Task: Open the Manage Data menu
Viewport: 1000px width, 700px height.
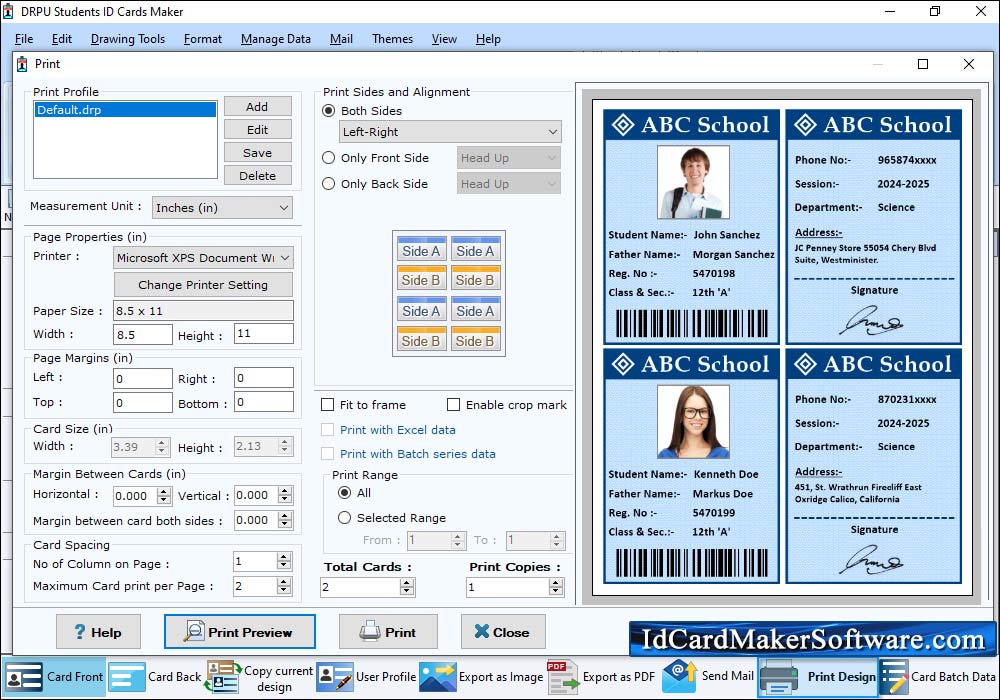Action: click(276, 39)
